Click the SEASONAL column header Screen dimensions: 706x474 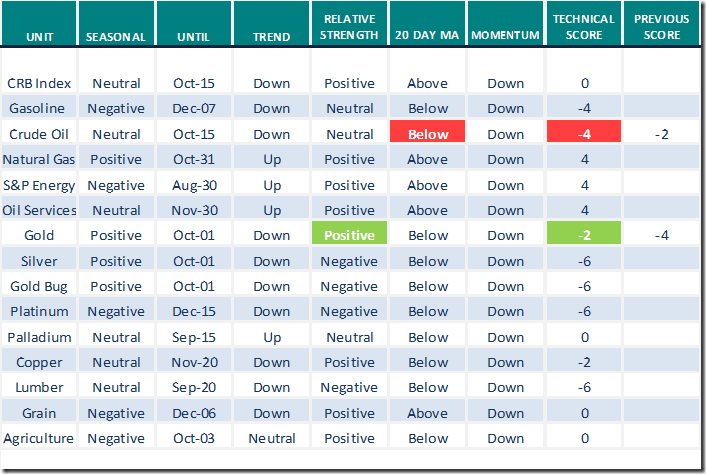click(x=116, y=37)
